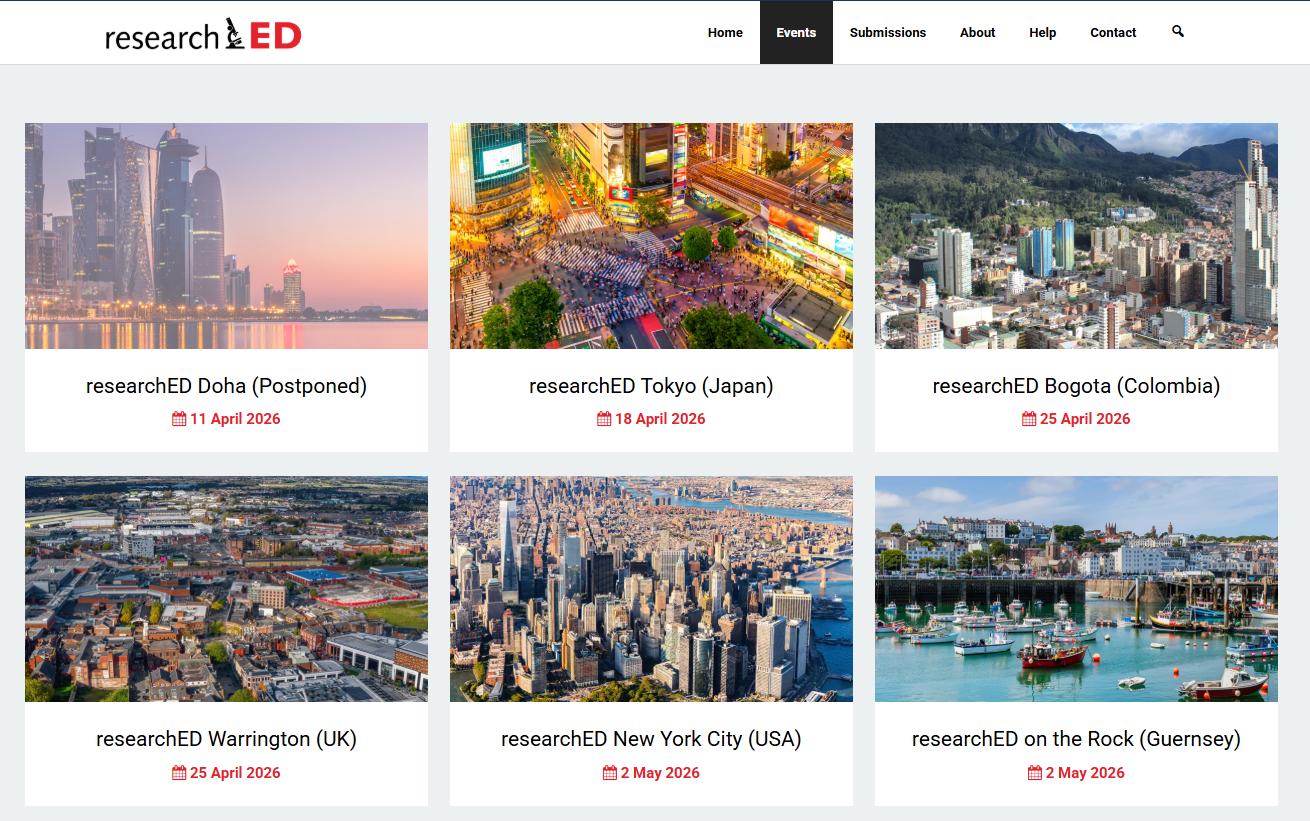Click calendar icon under researchED Warrington
This screenshot has height=821, width=1310.
(x=179, y=773)
